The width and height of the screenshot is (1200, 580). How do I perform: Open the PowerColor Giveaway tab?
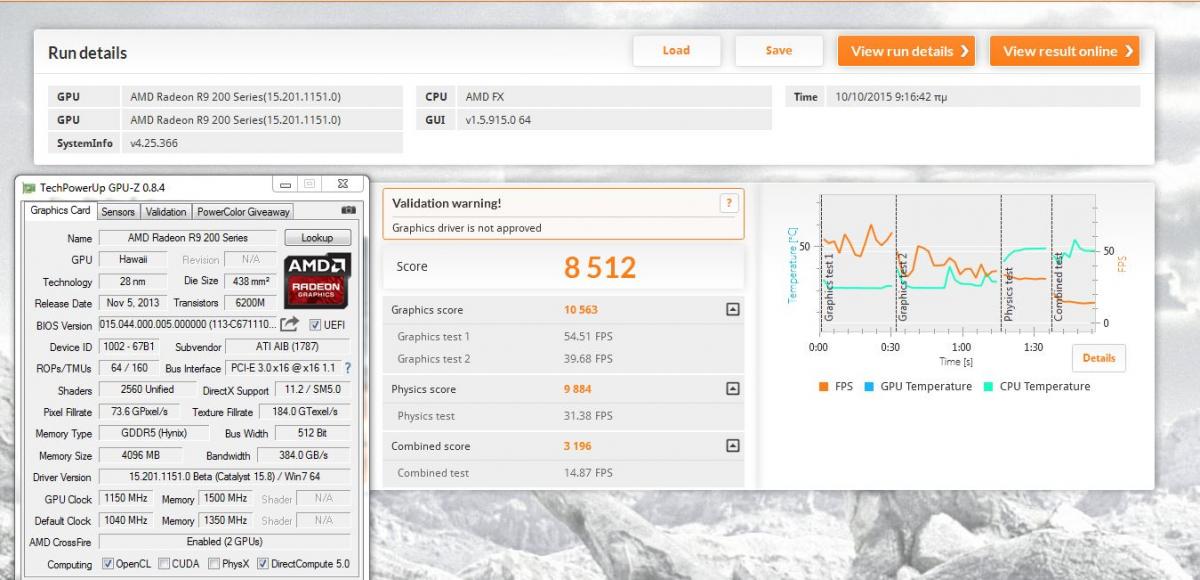coord(243,212)
